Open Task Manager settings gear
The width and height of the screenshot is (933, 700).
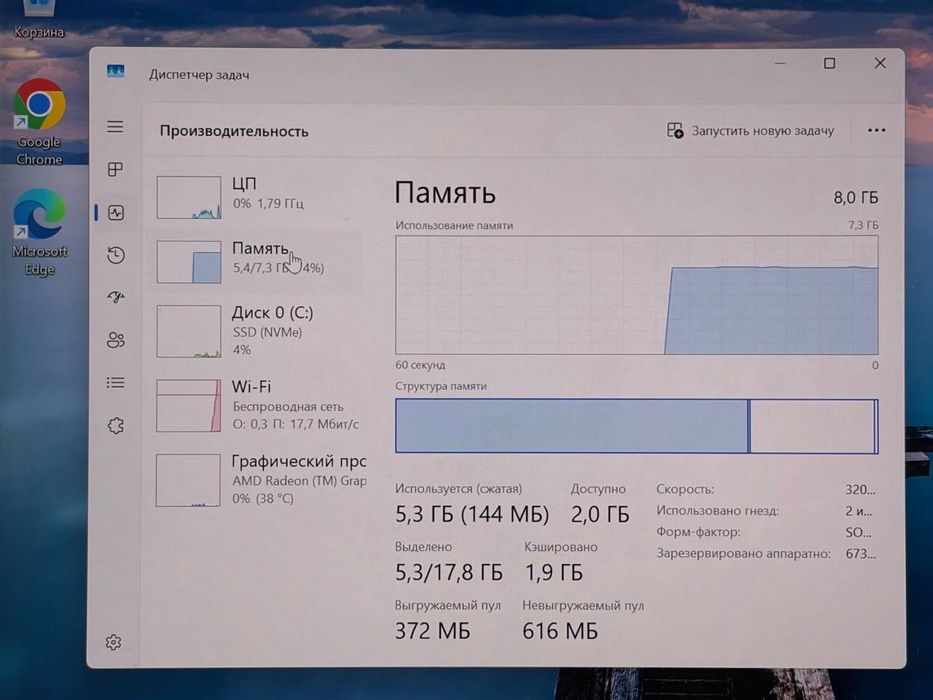point(113,642)
